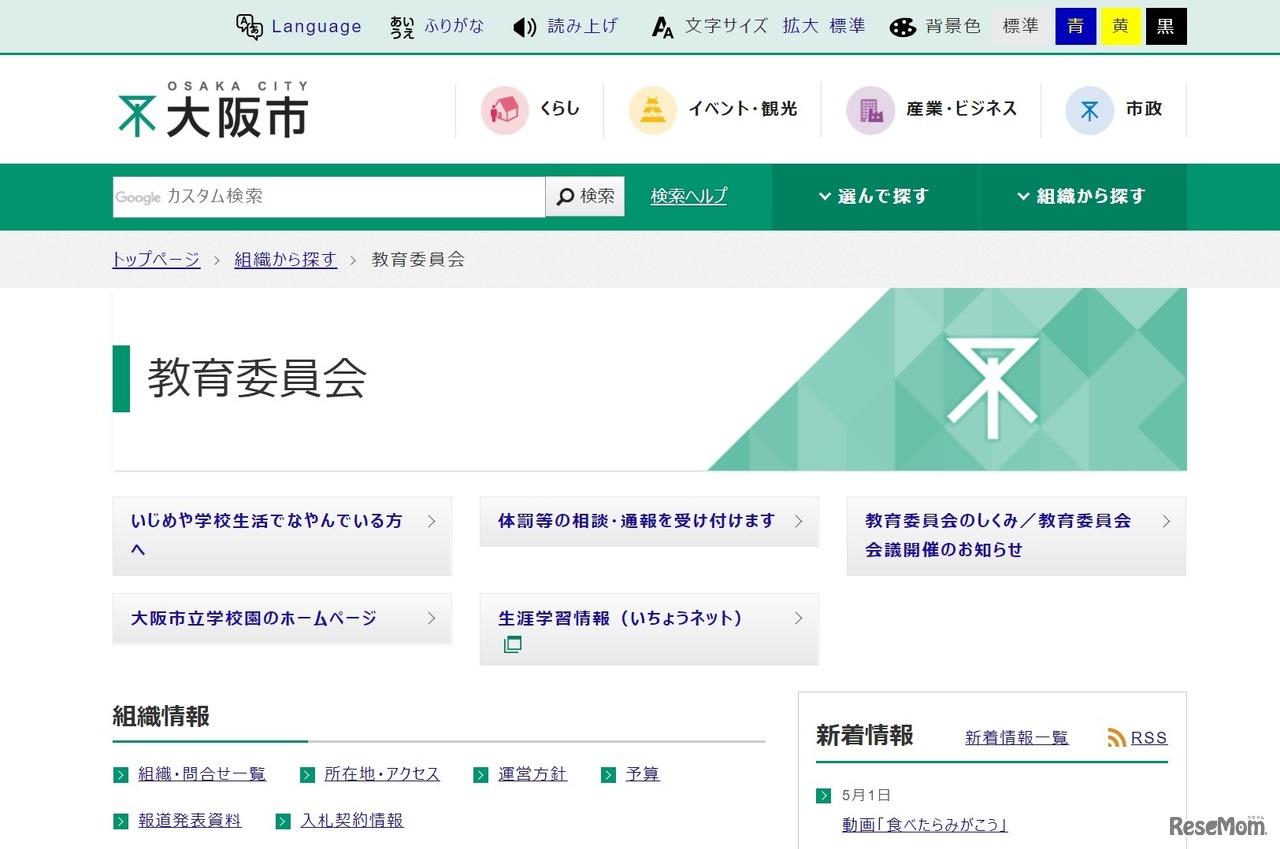The image size is (1280, 849).
Task: Click トップページ in the breadcrumb
Action: coord(155,259)
